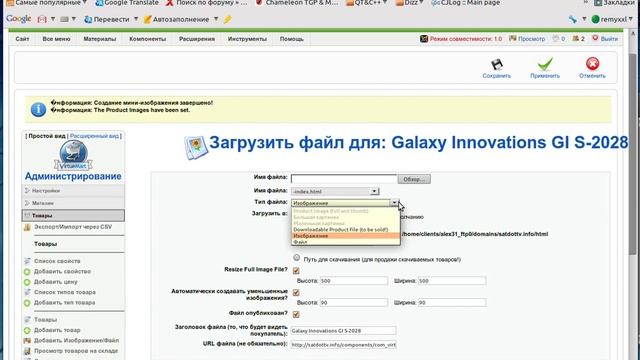The width and height of the screenshot is (640, 360).
Task: Open the Помощь menu
Action: click(292, 39)
